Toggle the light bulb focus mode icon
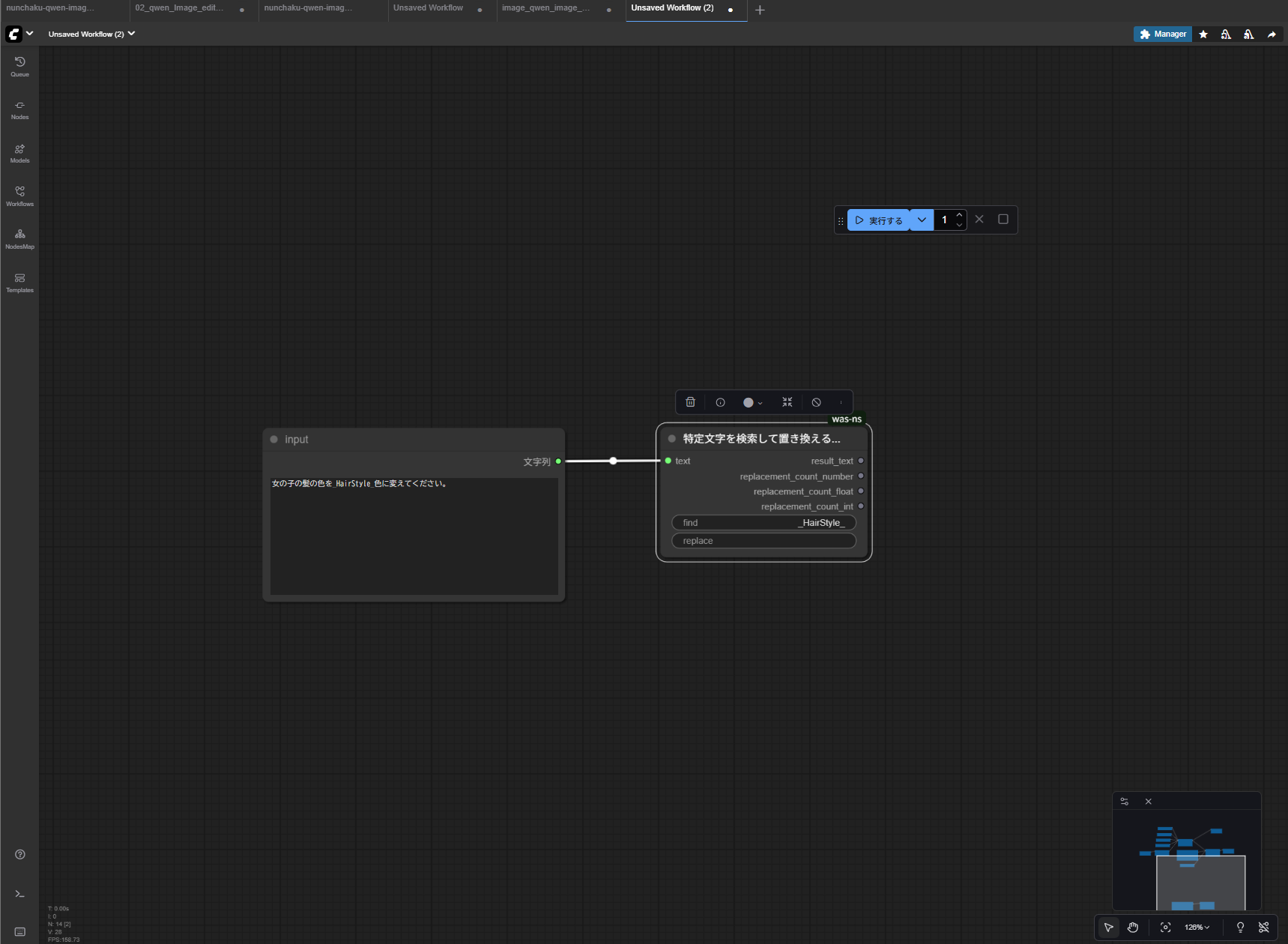Image resolution: width=1288 pixels, height=944 pixels. click(x=1241, y=928)
